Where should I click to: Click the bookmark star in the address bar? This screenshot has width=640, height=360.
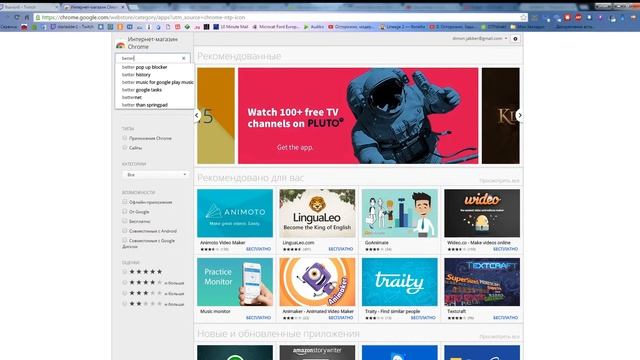(x=523, y=17)
